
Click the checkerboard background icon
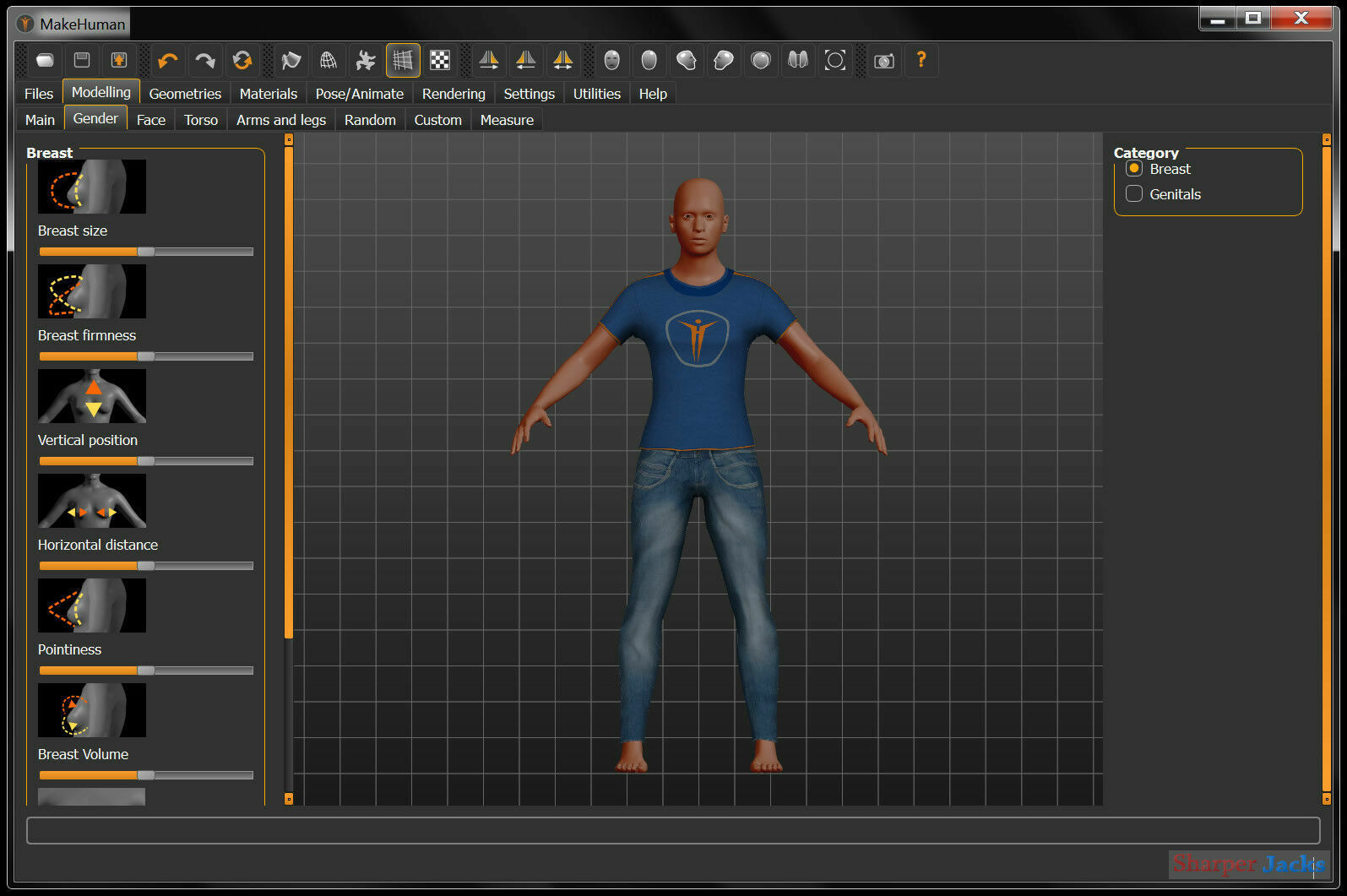(x=440, y=60)
